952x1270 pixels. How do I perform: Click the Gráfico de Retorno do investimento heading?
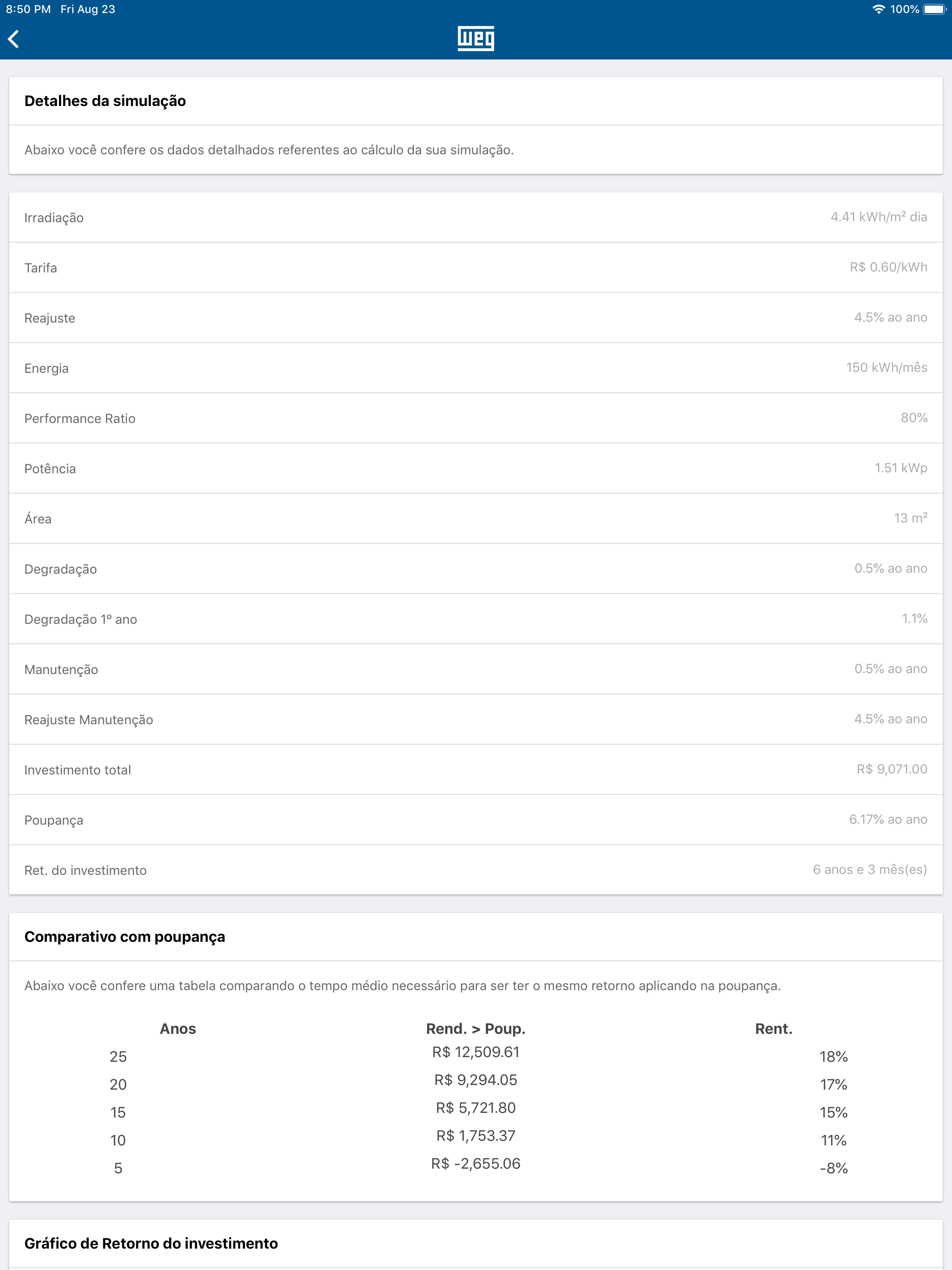[151, 1244]
